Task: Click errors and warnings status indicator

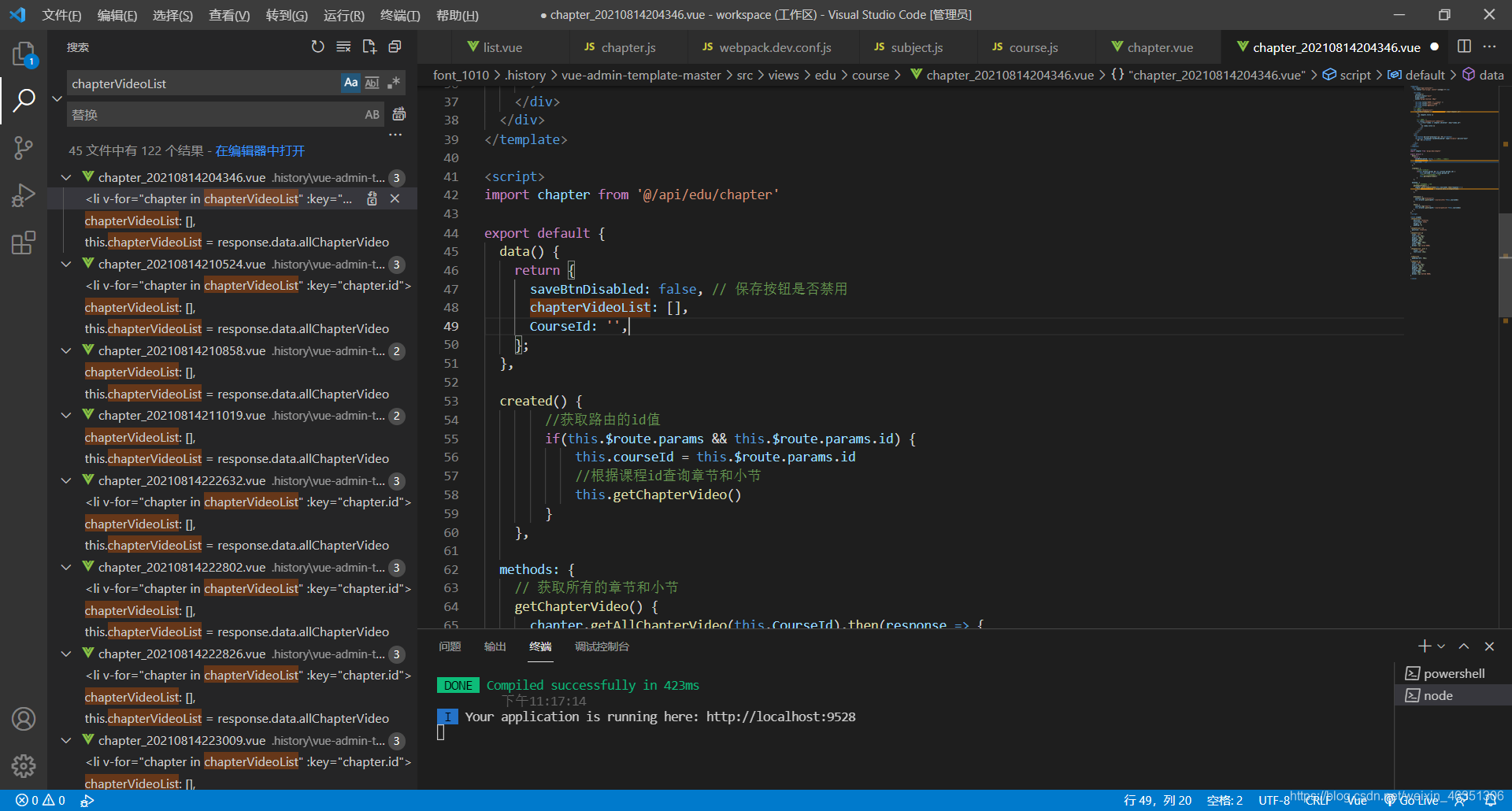Action: [x=40, y=801]
